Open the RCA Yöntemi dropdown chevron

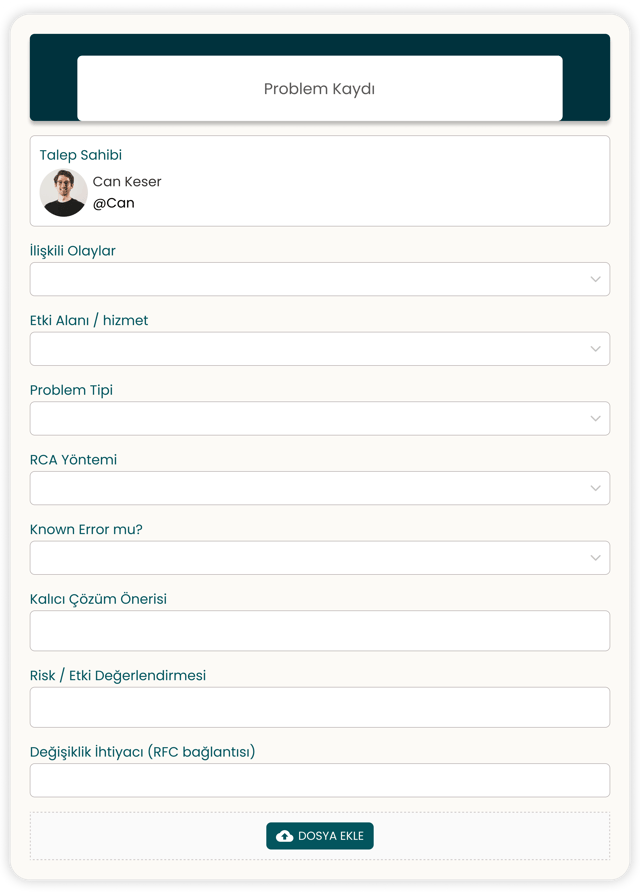click(x=595, y=489)
